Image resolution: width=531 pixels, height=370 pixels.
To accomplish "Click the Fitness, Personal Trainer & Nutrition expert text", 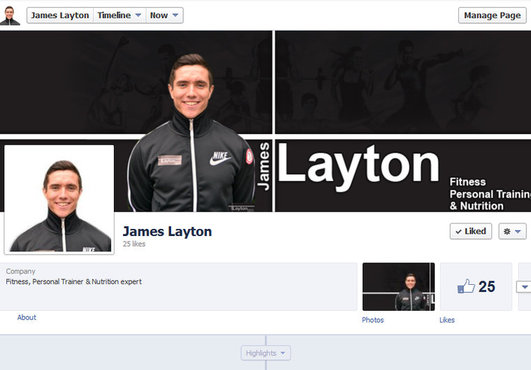I will point(74,282).
